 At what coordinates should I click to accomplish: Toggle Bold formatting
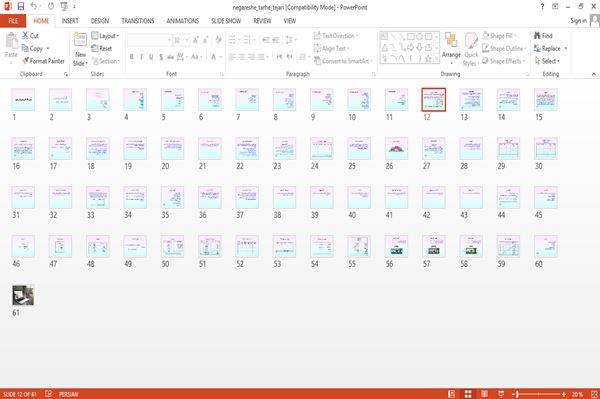(132, 57)
